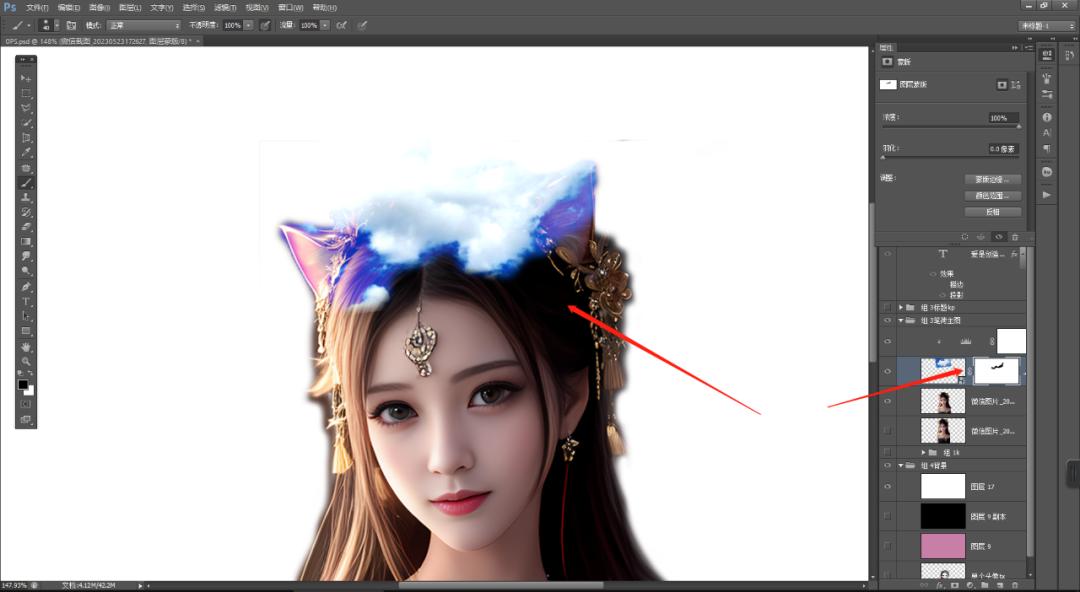Select the Zoom magnifier tool
Viewport: 1080px width, 592px height.
(26, 360)
